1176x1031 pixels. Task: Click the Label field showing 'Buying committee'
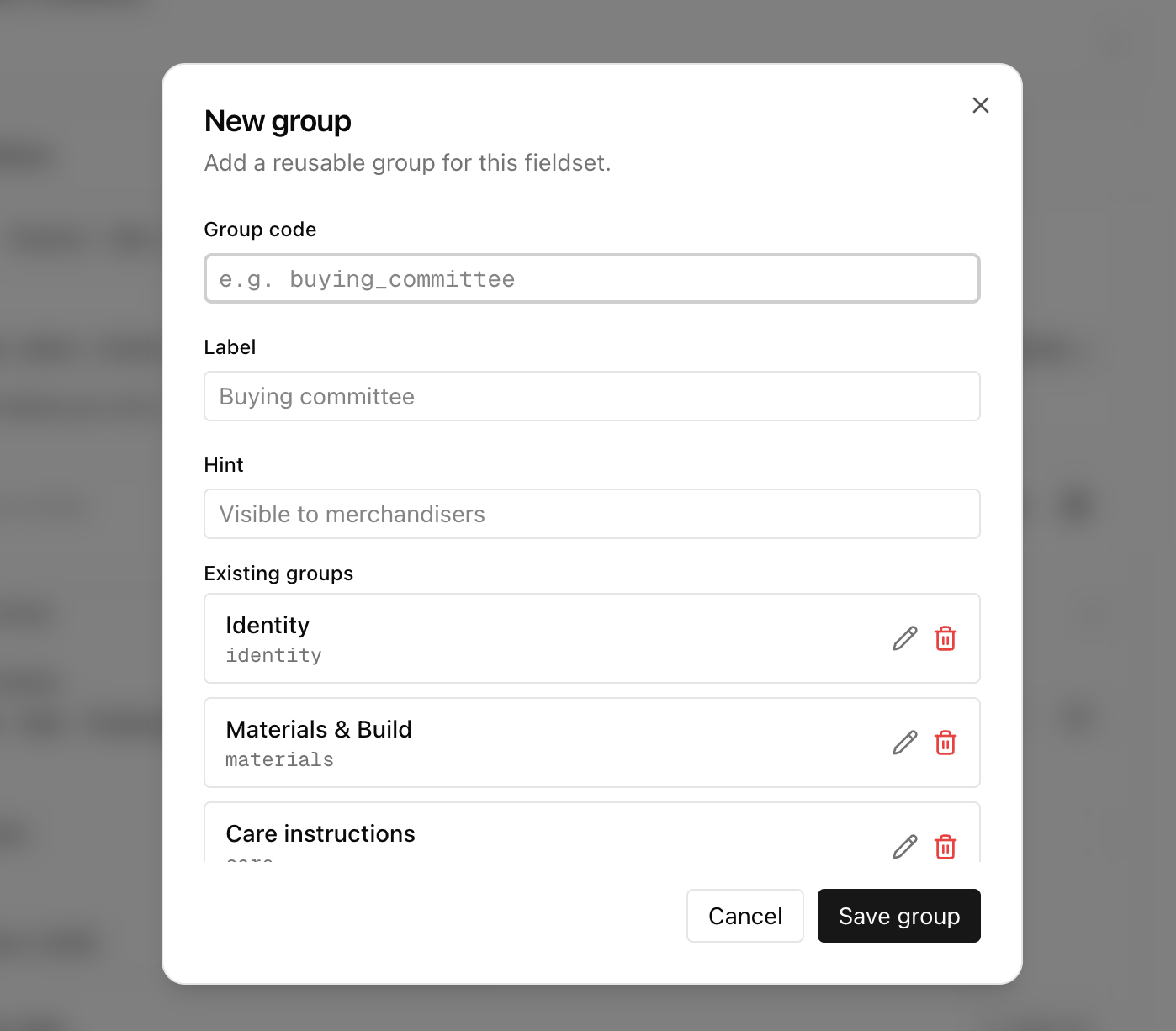(x=591, y=396)
